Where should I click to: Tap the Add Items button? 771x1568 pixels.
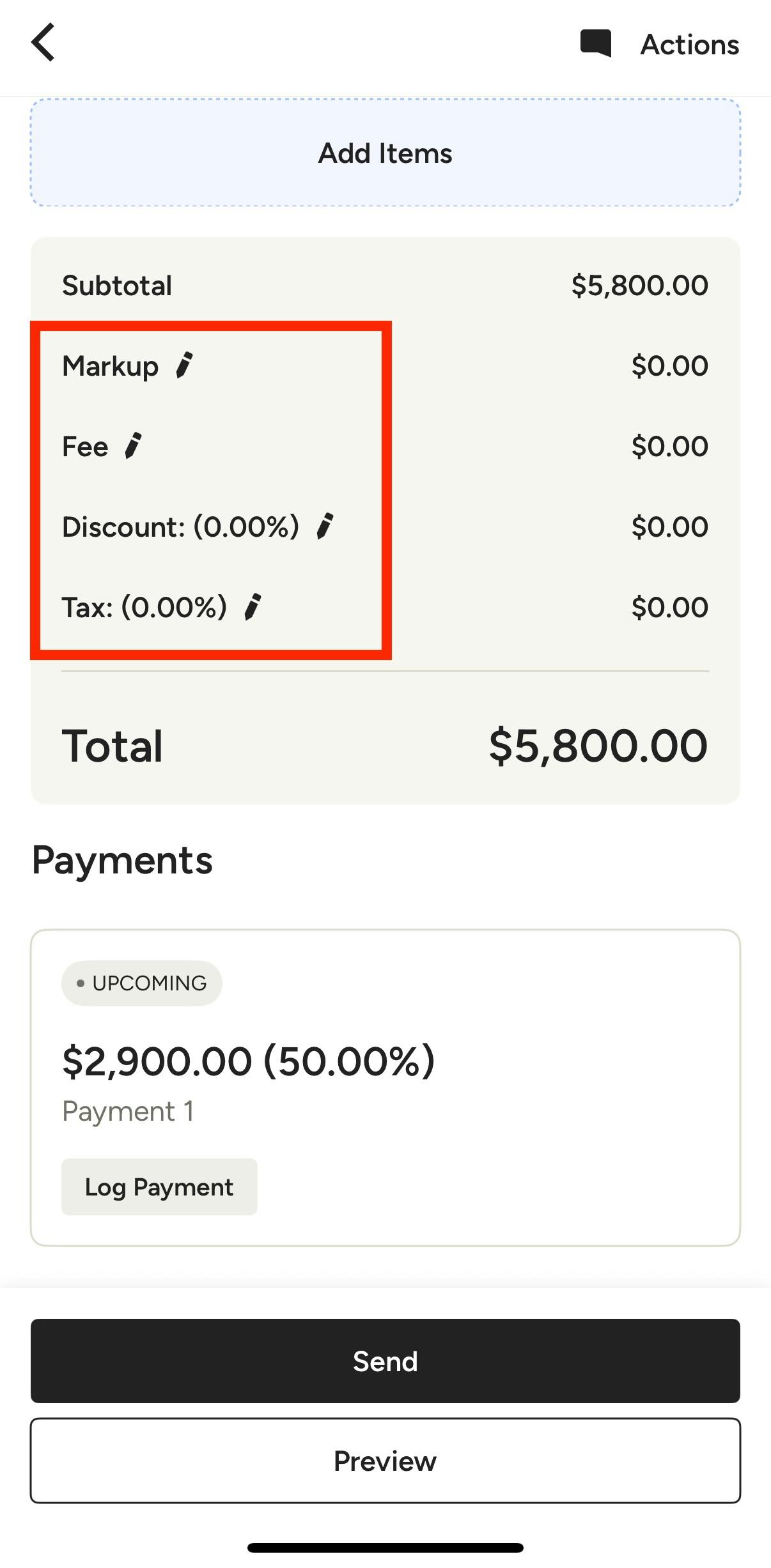[x=385, y=153]
